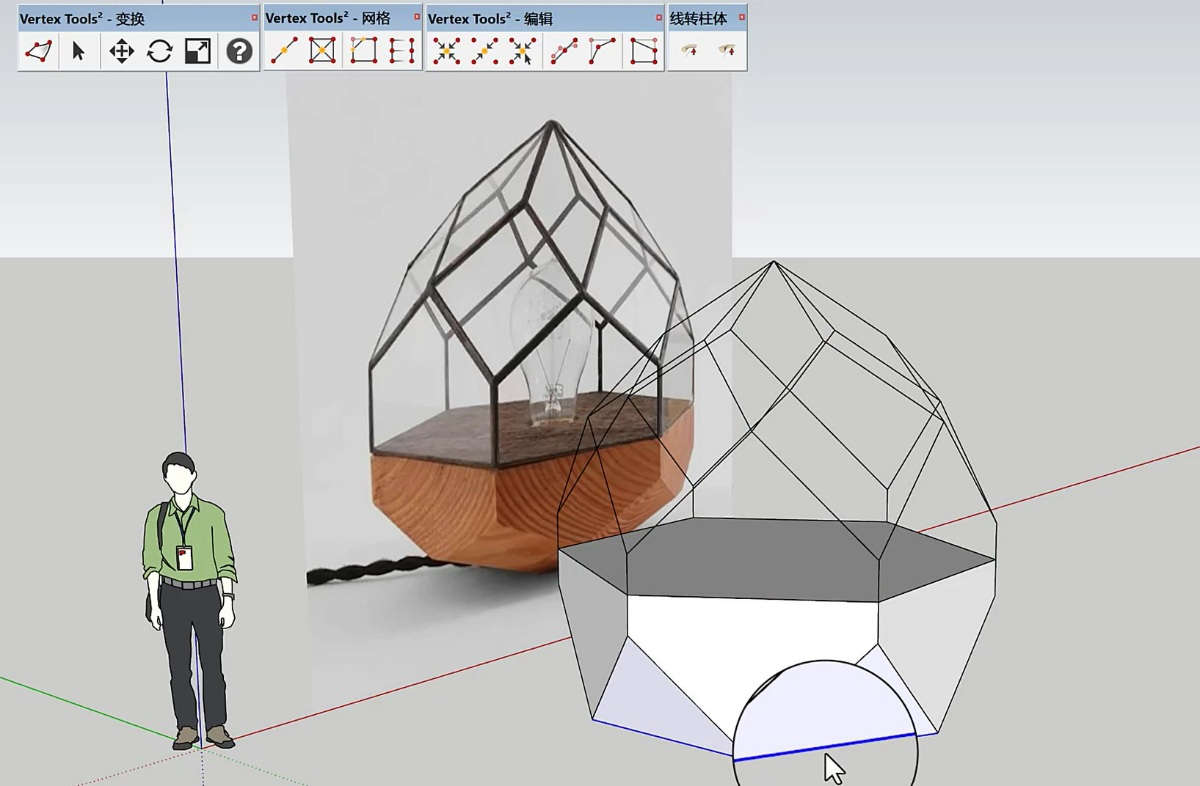1200x786 pixels.
Task: Click the two parallel vertex columns icon
Action: pyautogui.click(x=402, y=51)
